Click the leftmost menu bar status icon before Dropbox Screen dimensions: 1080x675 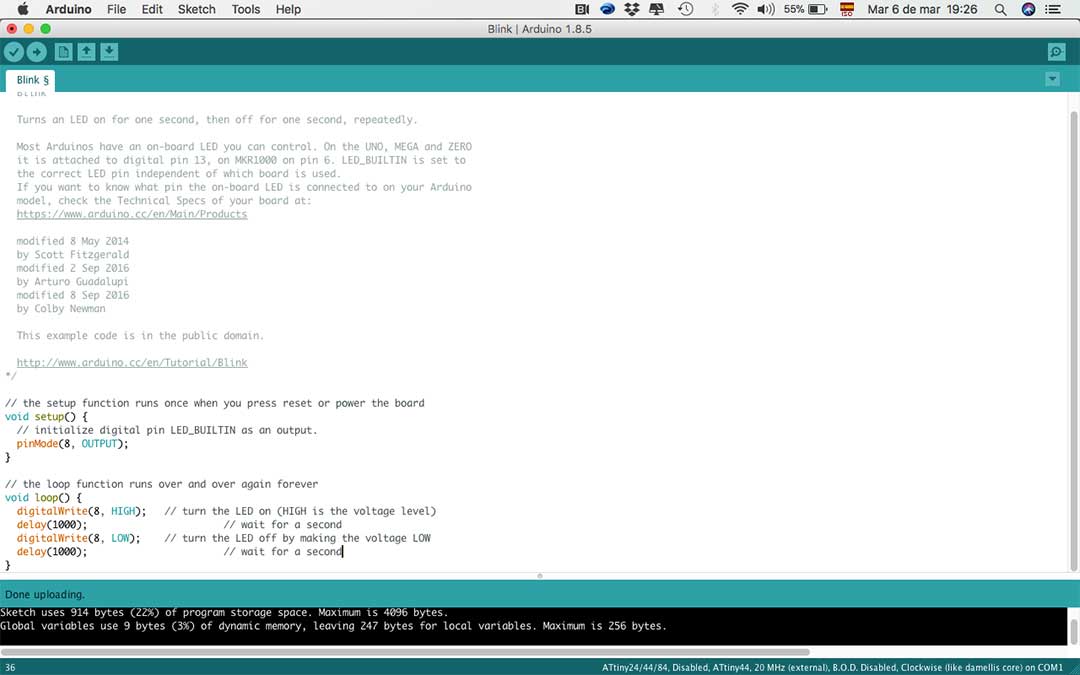coord(582,9)
